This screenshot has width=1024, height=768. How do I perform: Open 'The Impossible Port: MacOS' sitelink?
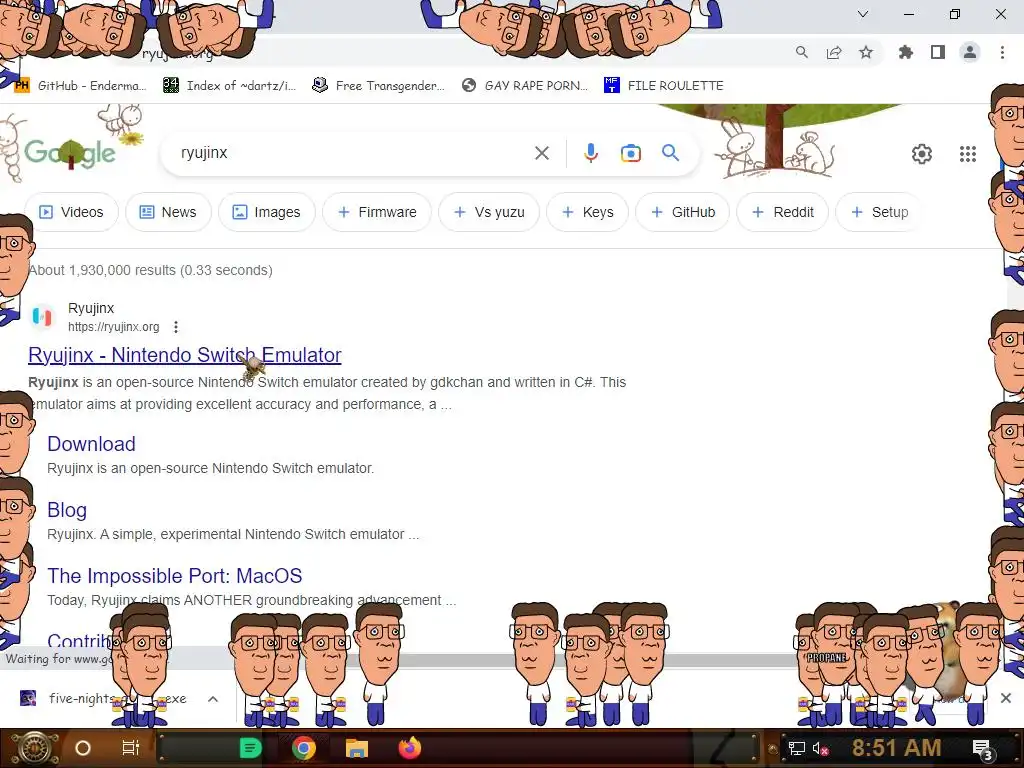click(174, 576)
